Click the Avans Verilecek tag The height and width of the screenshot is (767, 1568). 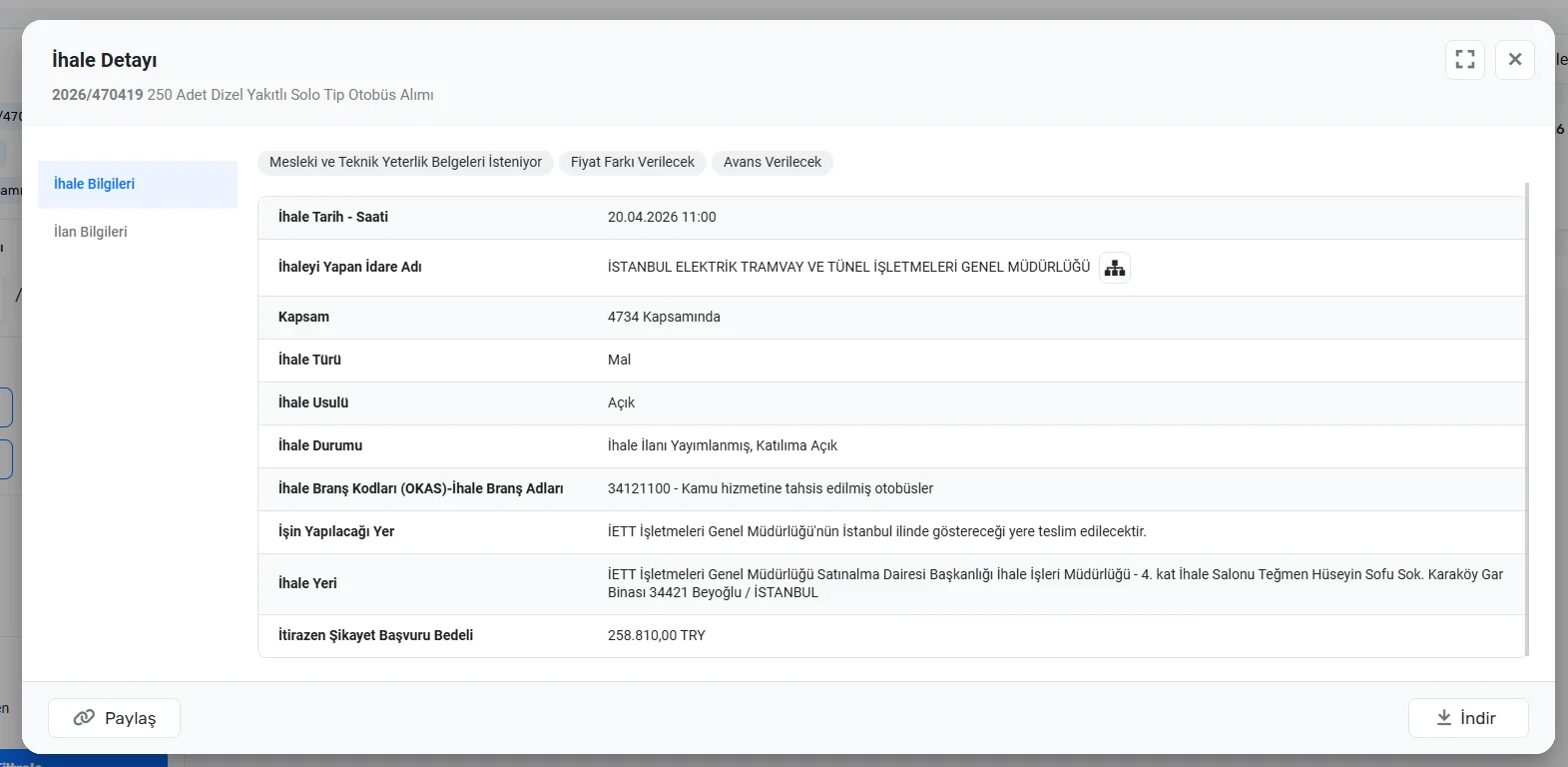pos(772,162)
